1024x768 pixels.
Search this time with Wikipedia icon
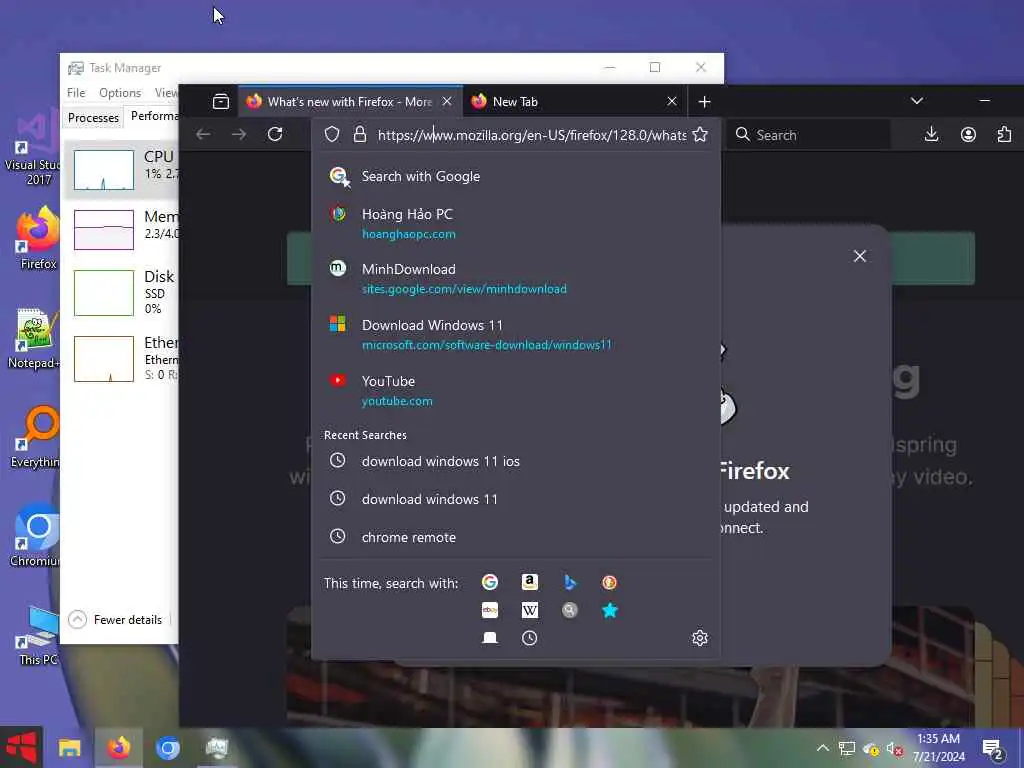[x=530, y=610]
